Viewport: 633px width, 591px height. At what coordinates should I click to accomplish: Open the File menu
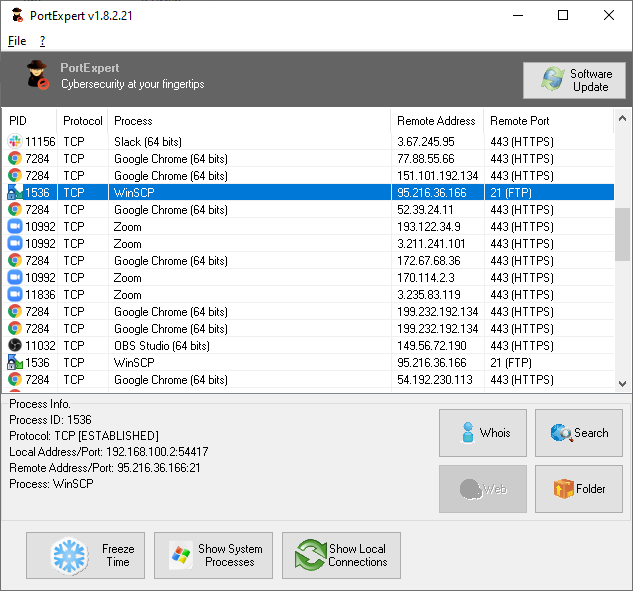pyautogui.click(x=17, y=41)
